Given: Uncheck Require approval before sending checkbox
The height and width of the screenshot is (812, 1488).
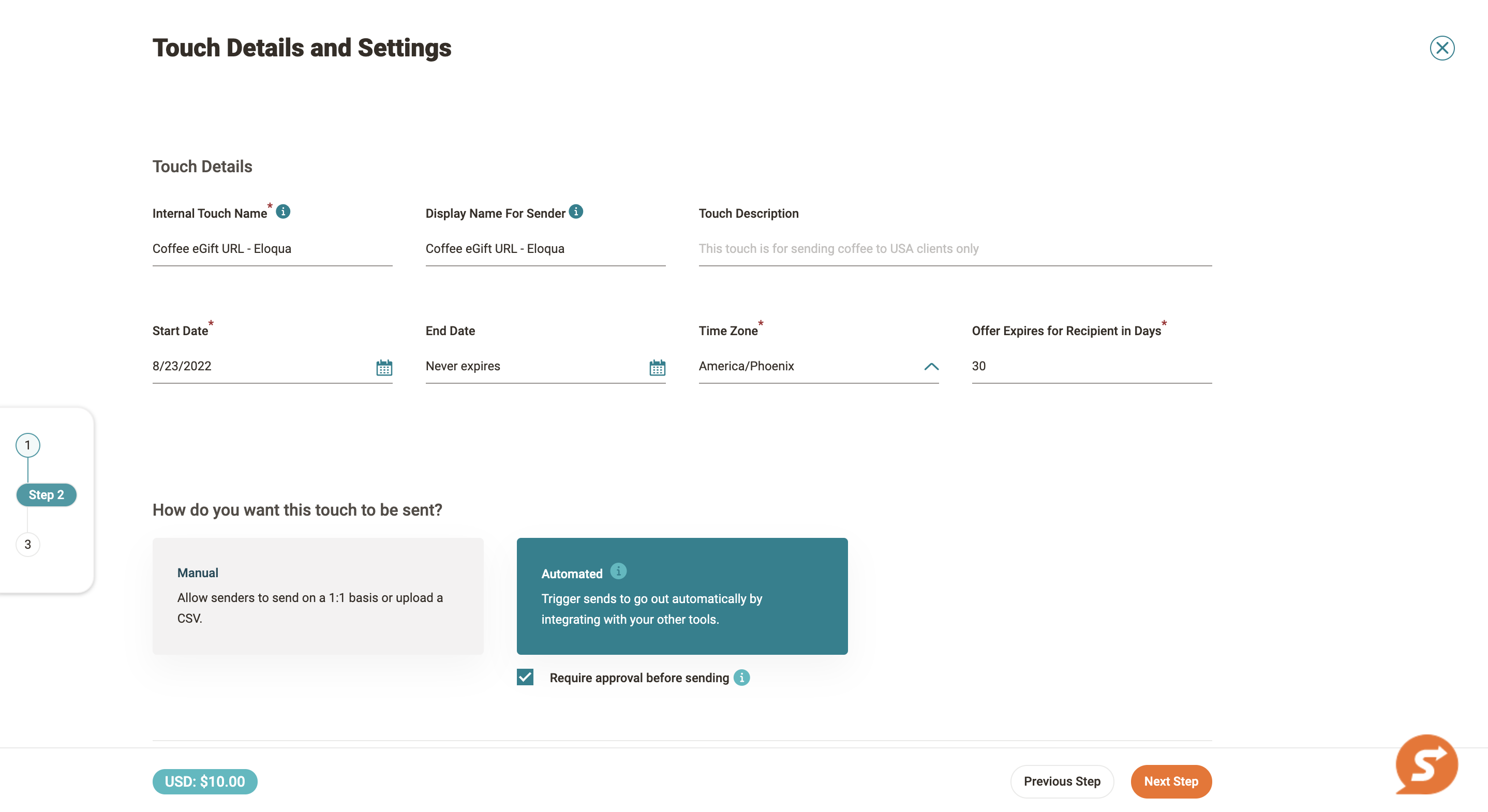Looking at the screenshot, I should (x=525, y=677).
